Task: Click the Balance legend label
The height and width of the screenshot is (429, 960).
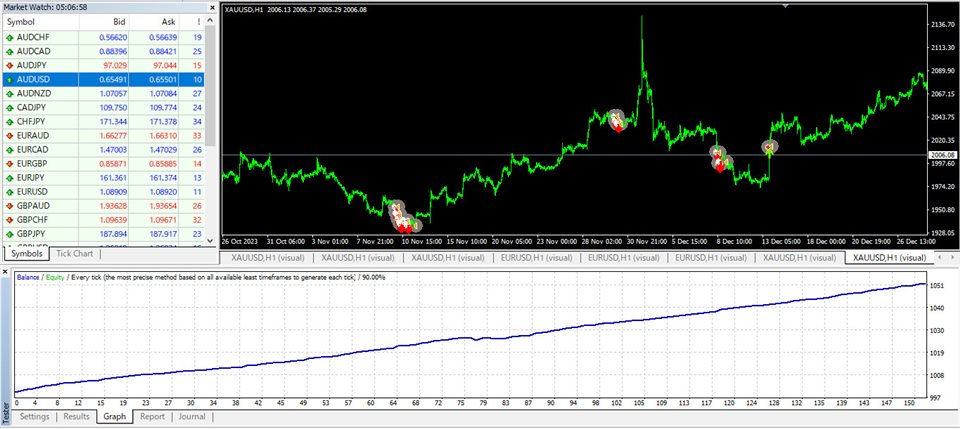Action: click(28, 277)
